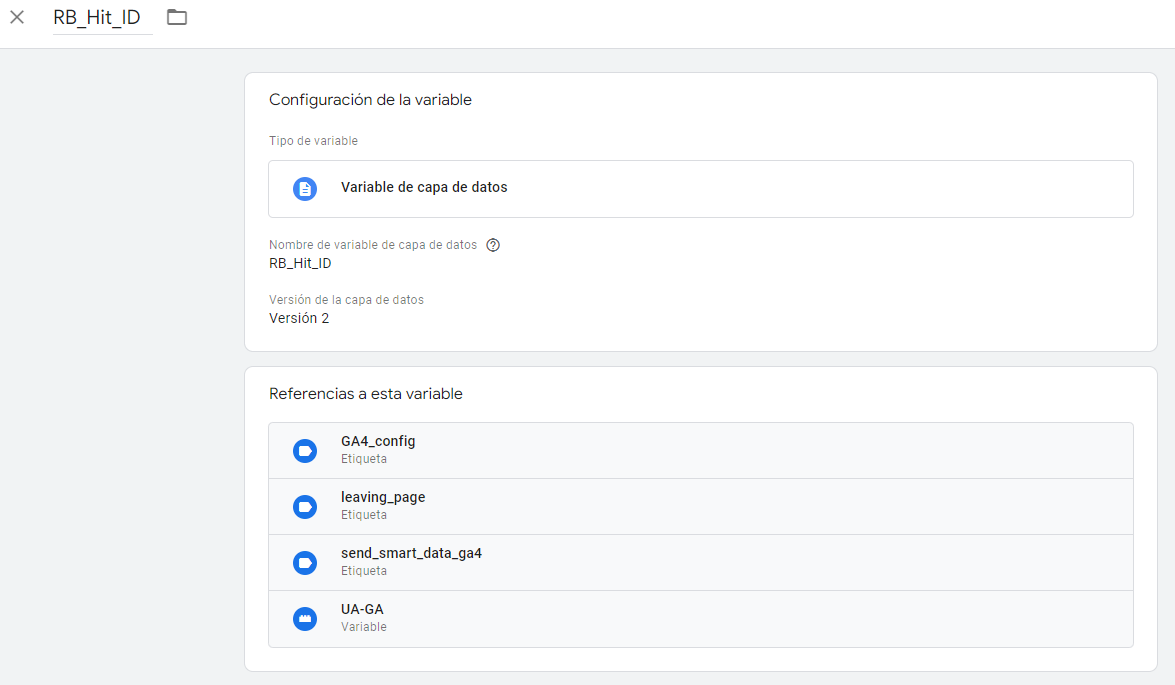Image resolution: width=1175 pixels, height=685 pixels.
Task: Edit the RB_Hit_ID title field
Action: click(101, 17)
